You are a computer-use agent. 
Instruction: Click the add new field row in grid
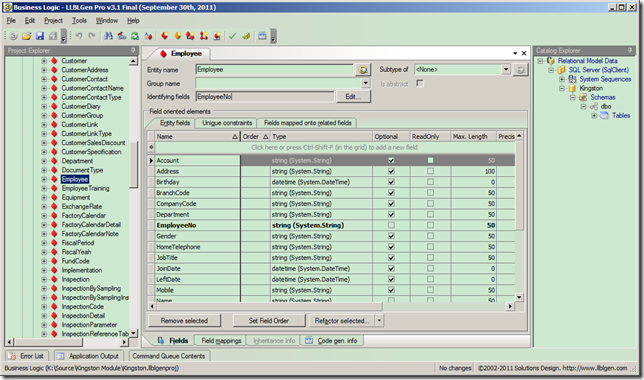334,147
